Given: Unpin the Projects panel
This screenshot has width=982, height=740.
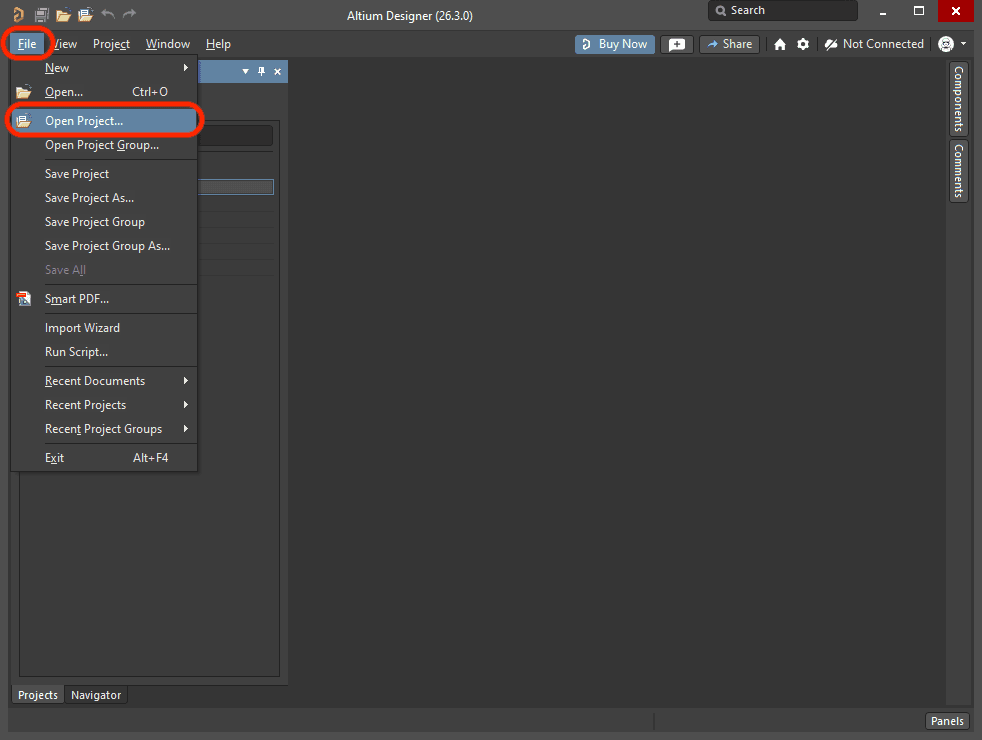Looking at the screenshot, I should (x=262, y=71).
